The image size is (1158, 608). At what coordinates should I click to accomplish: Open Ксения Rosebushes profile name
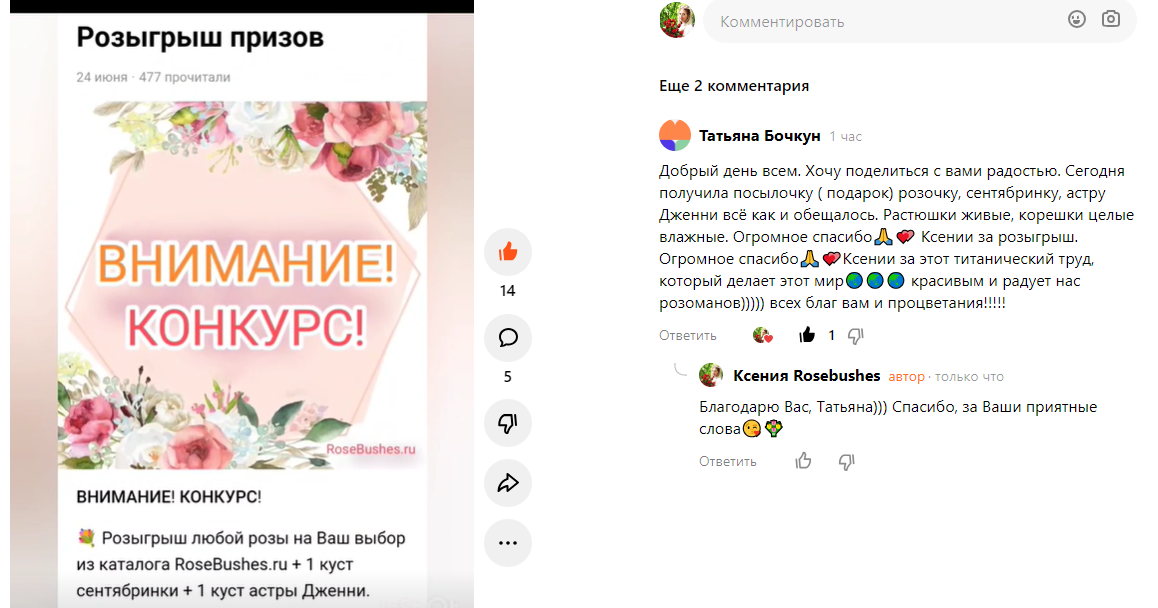point(806,376)
